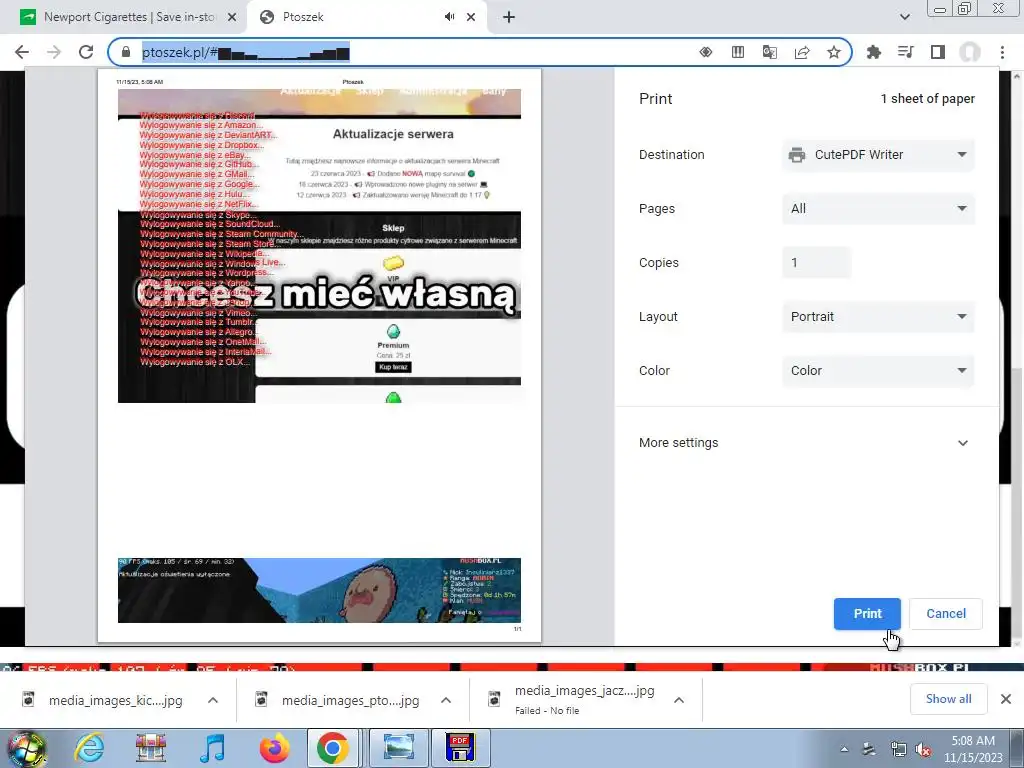Reload the ptoszek.pl page
1024x768 pixels.
(86, 52)
